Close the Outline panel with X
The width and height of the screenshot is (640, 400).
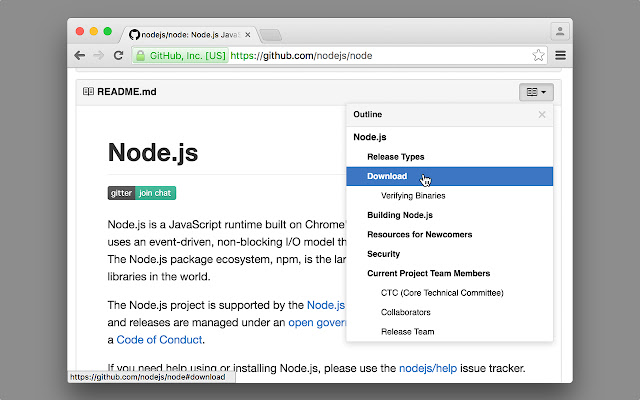coord(542,115)
